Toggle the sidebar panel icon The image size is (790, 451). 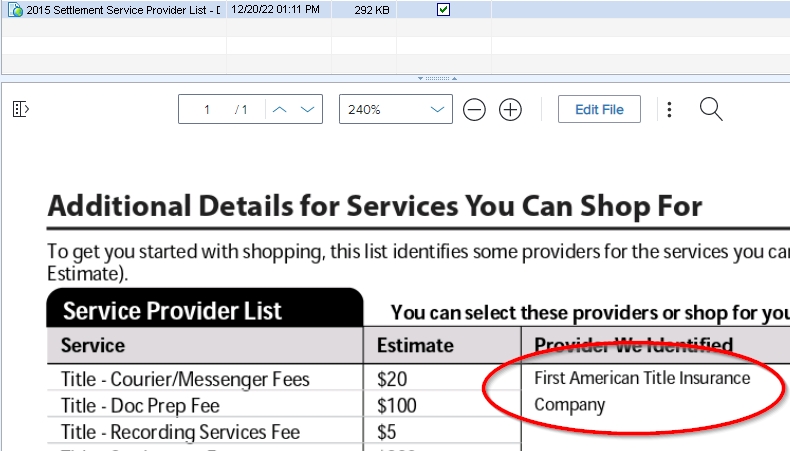[21, 109]
